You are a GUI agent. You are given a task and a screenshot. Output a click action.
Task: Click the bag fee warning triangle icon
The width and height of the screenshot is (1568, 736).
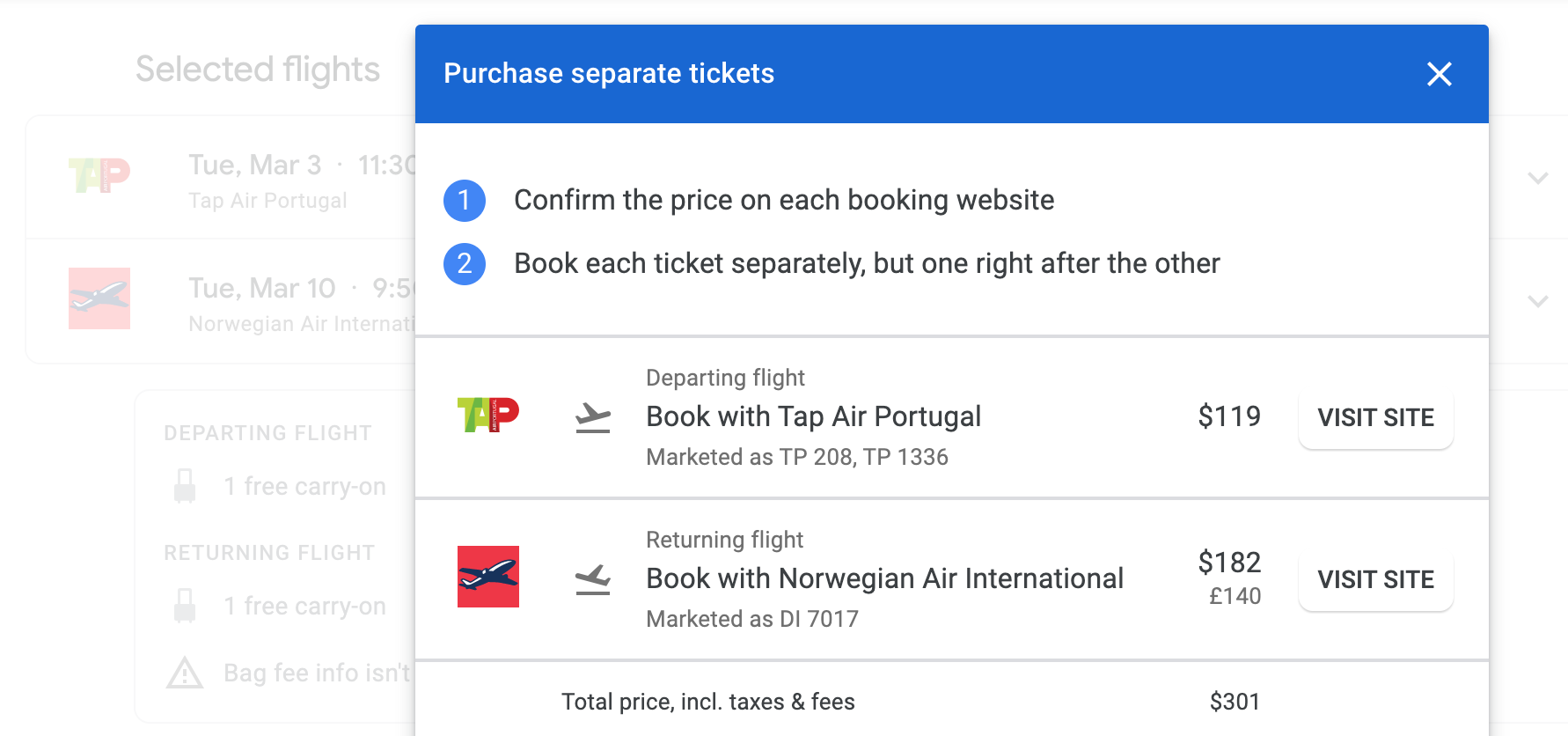tap(185, 673)
